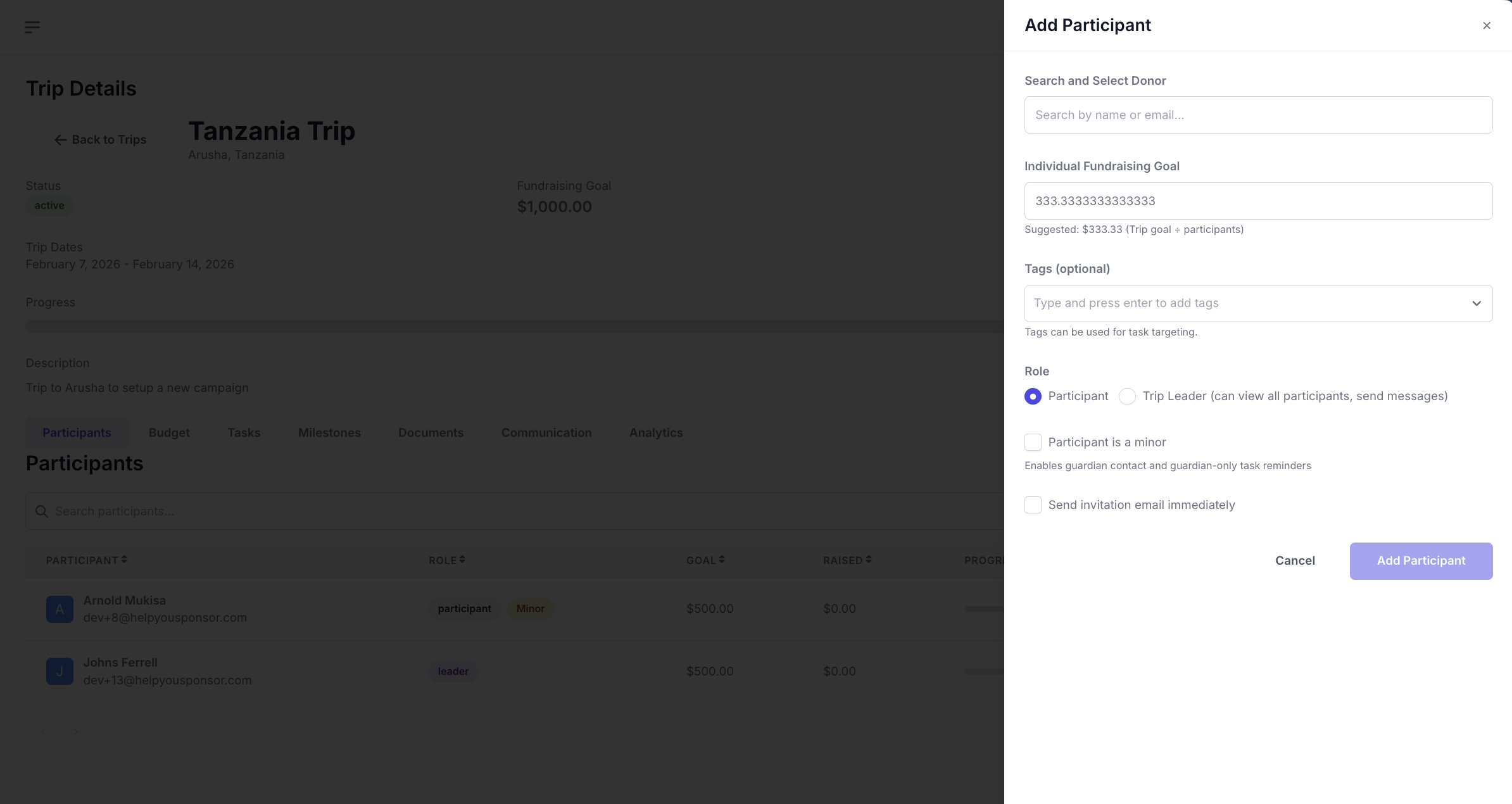Click the Cancel button
The height and width of the screenshot is (804, 1512).
click(1295, 561)
